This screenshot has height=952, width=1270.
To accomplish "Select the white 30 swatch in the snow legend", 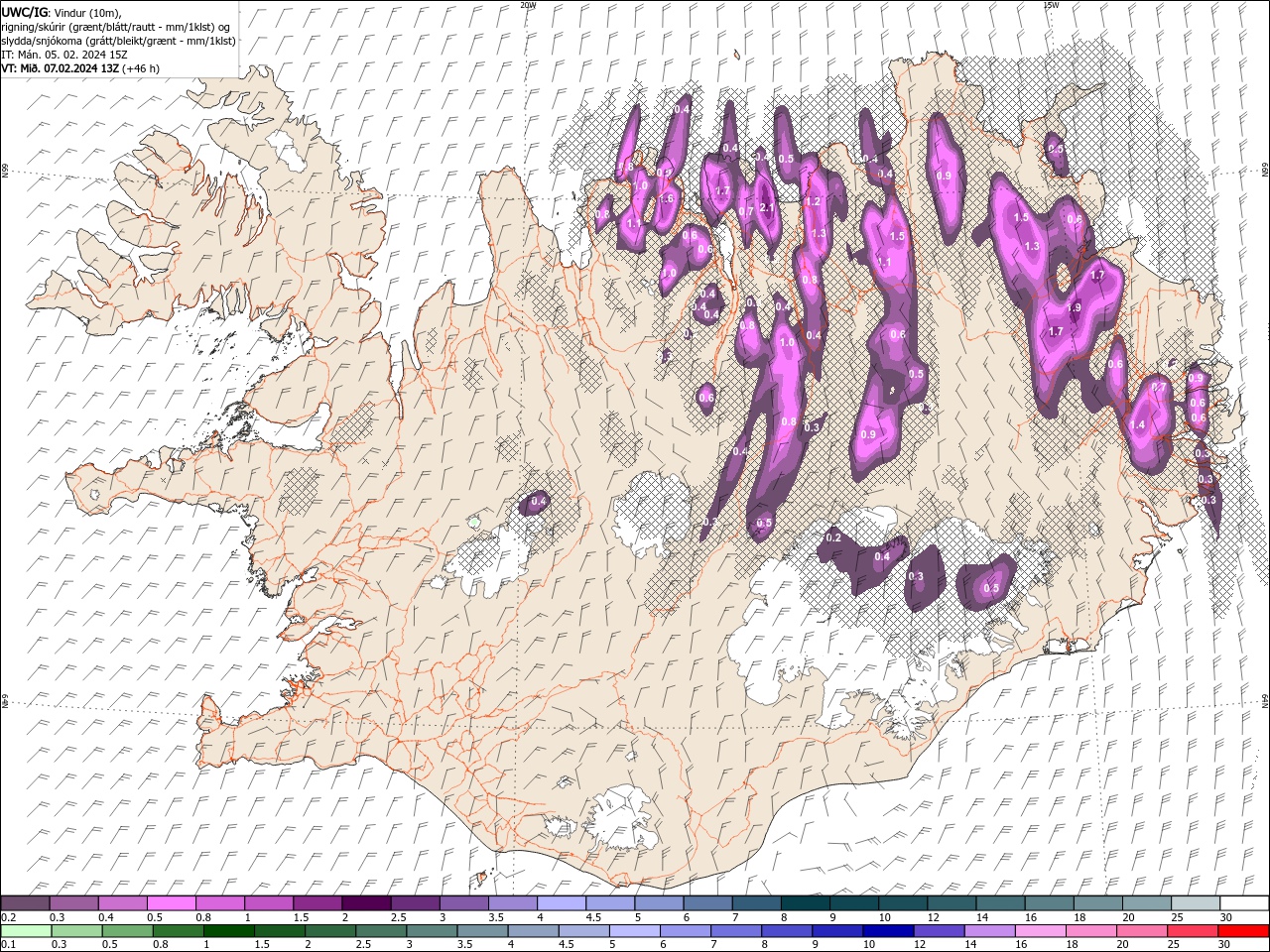I will pos(1245,902).
